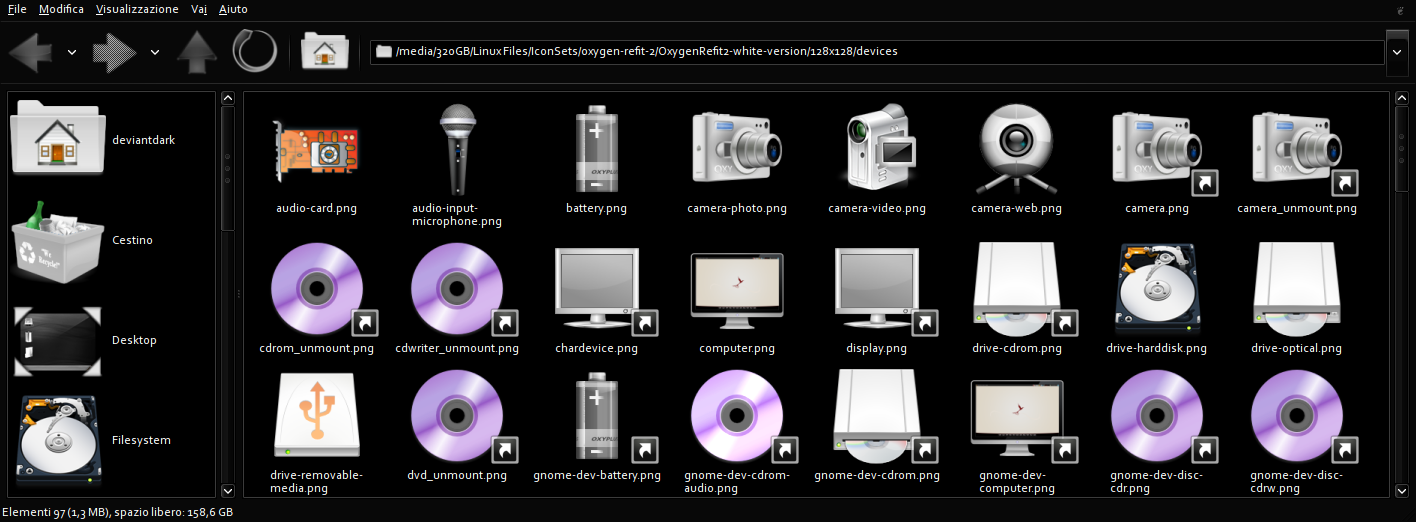Click sidebar scrollbar down arrow
This screenshot has width=1416, height=522.
[228, 490]
